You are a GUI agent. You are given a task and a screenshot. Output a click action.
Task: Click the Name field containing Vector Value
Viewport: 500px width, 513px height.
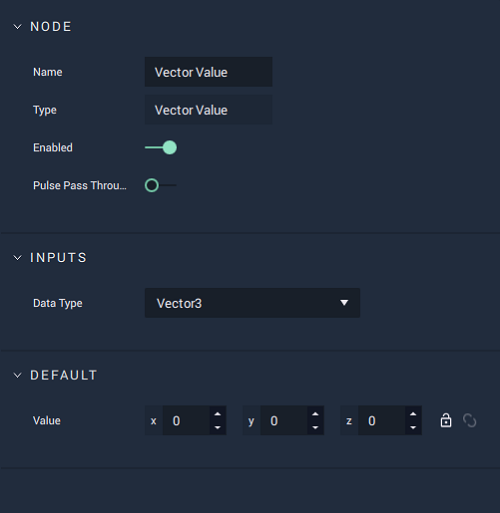(x=208, y=72)
